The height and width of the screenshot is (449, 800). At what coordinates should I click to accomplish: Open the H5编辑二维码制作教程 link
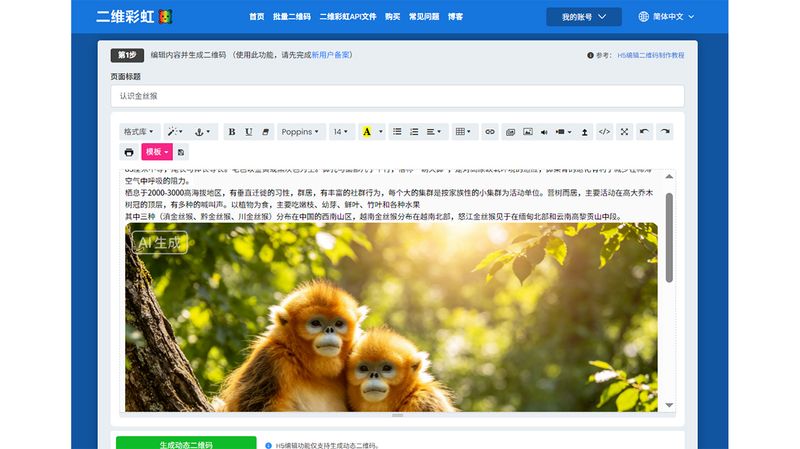[x=651, y=55]
